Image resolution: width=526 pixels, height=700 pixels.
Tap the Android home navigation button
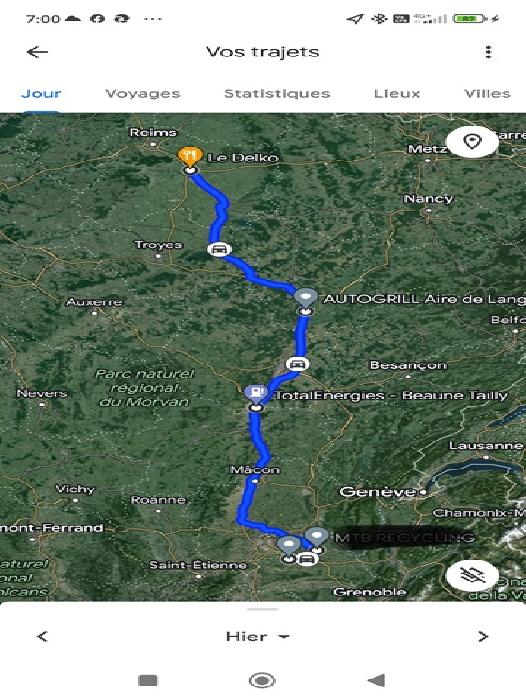point(262,680)
